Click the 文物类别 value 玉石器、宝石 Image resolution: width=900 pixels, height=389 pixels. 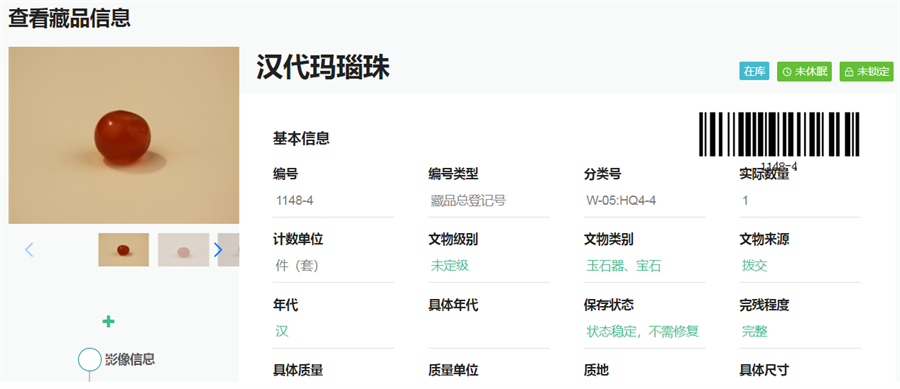coord(624,266)
